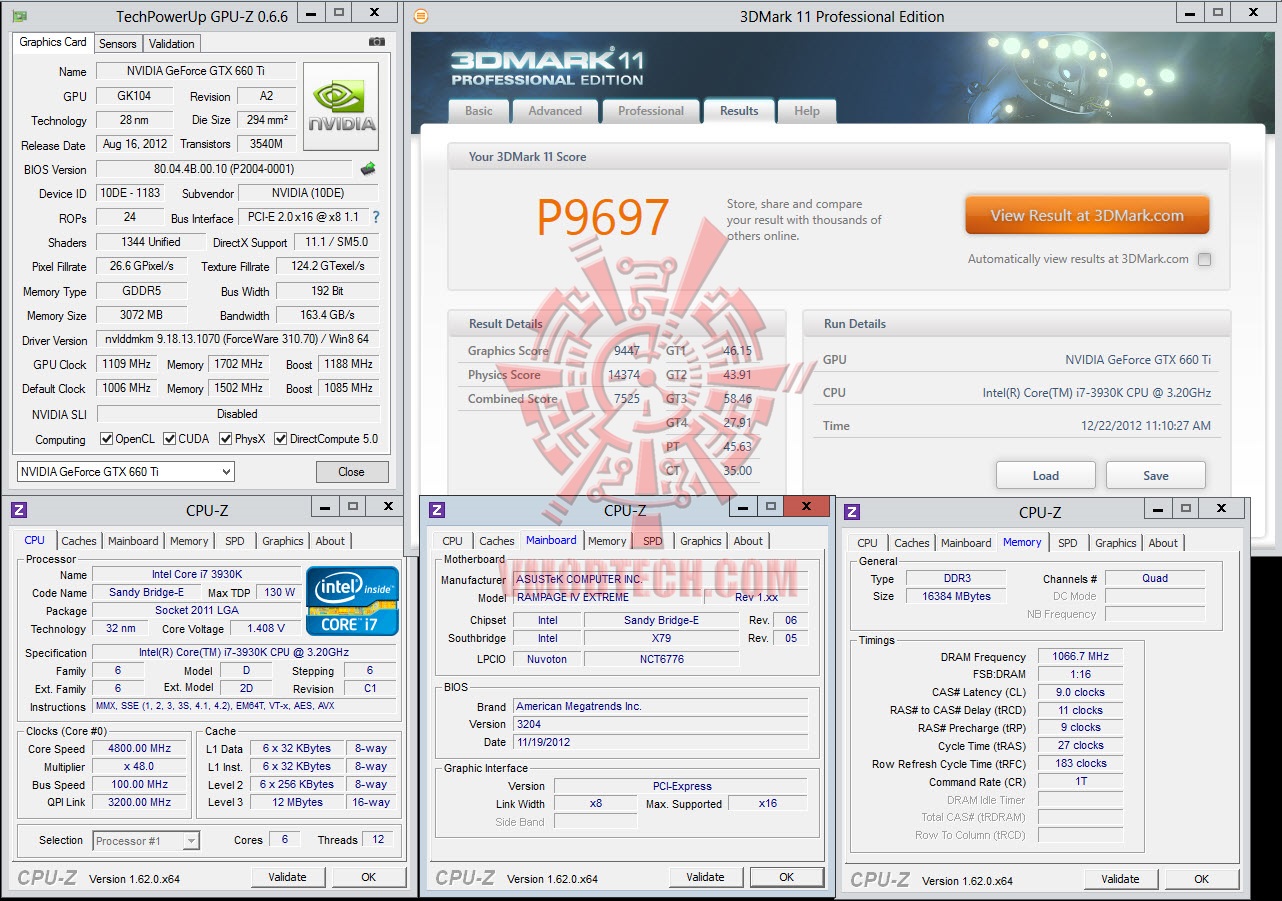The width and height of the screenshot is (1282, 901).
Task: Enable Automatically view results at 3DMark.com
Action: tap(1204, 259)
